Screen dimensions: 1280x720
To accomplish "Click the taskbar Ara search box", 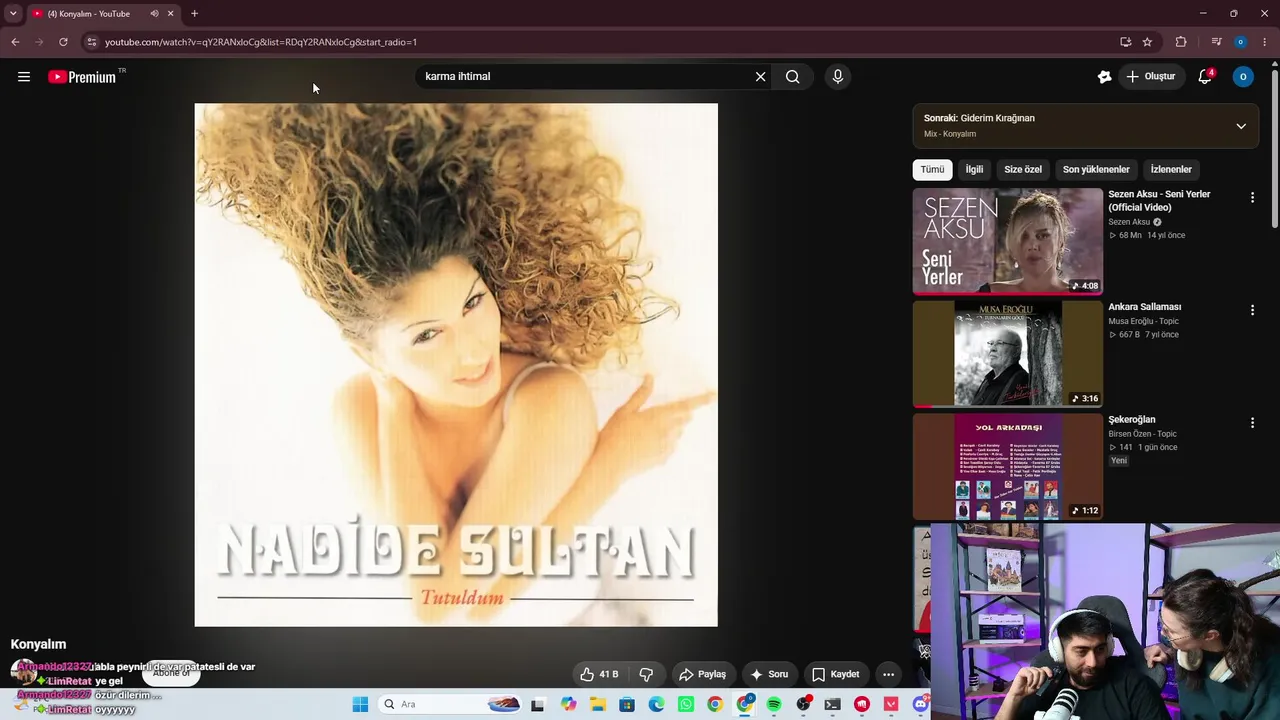I will pyautogui.click(x=450, y=704).
